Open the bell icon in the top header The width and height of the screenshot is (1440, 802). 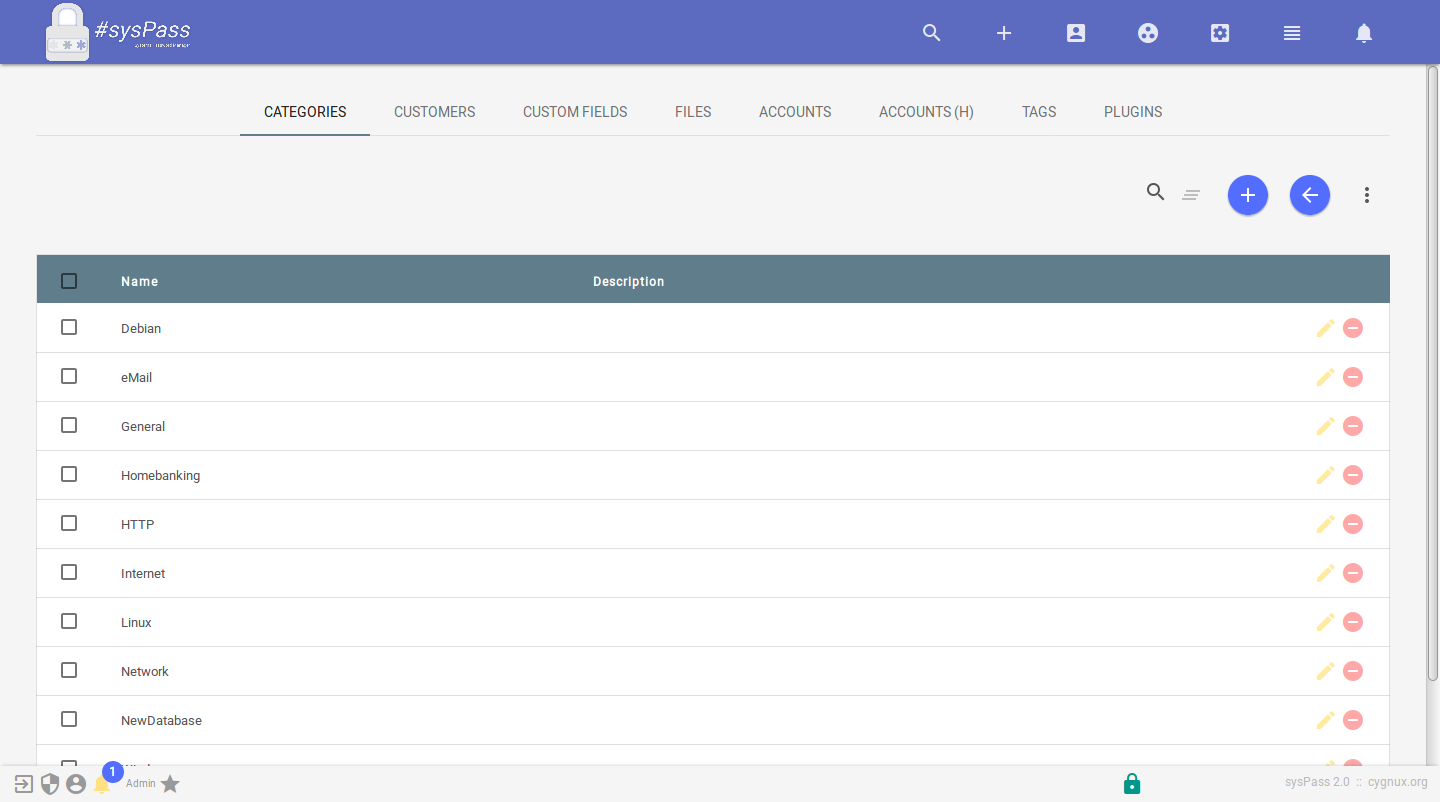click(1364, 33)
